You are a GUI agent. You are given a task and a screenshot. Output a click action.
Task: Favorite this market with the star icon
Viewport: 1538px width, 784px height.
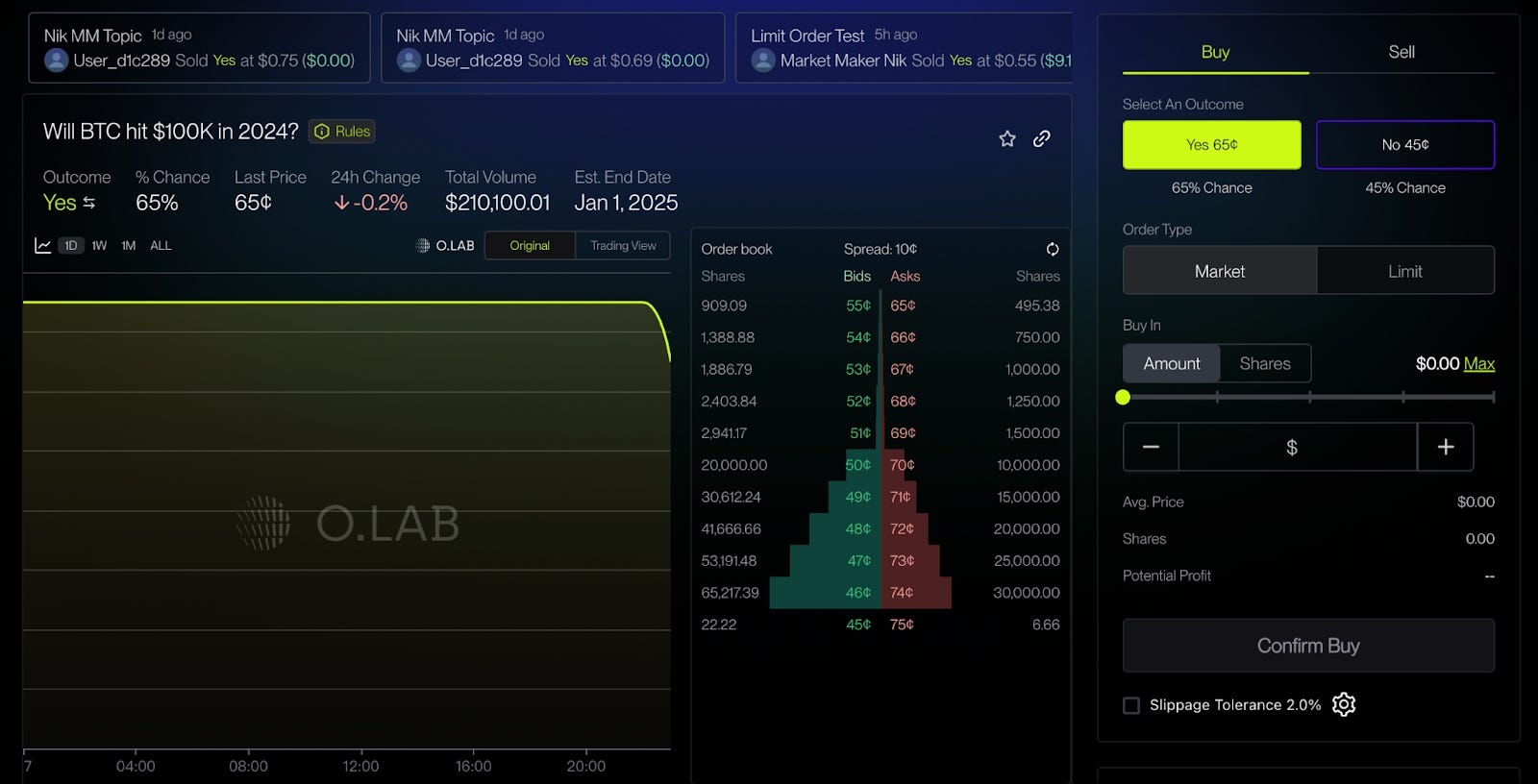[x=1007, y=138]
